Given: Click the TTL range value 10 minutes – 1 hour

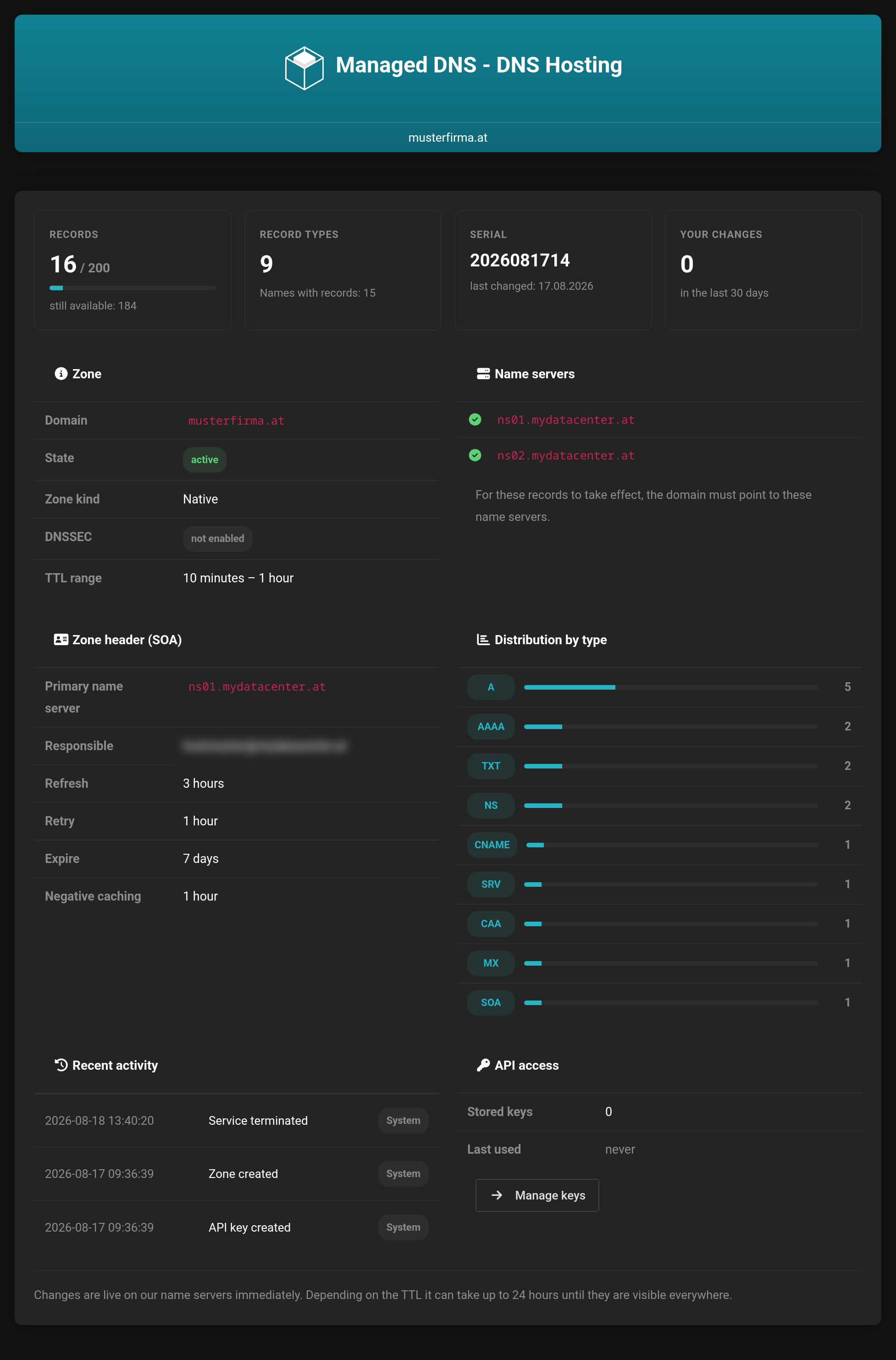Looking at the screenshot, I should click(238, 578).
